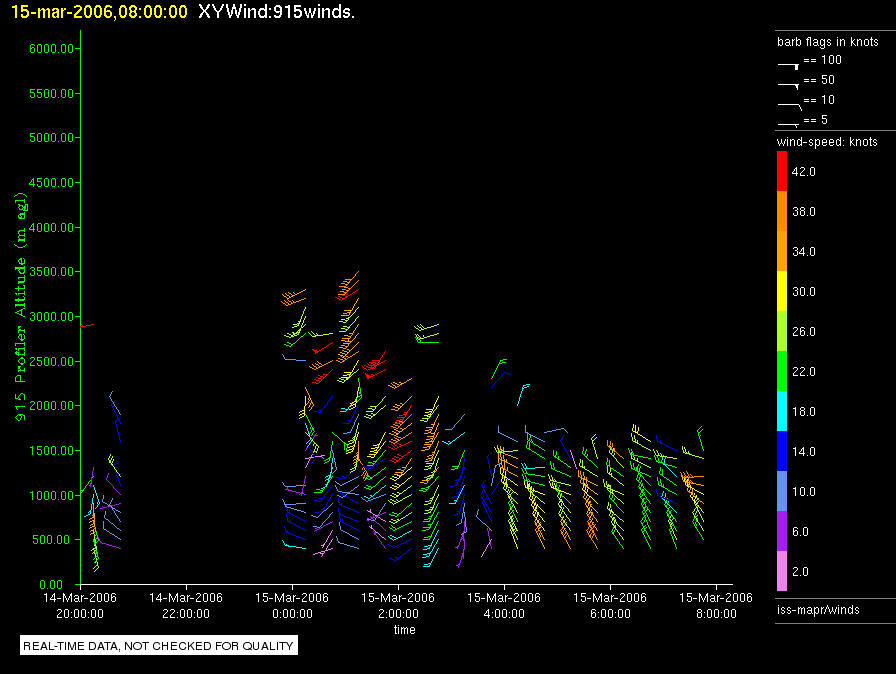The image size is (896, 674).
Task: Click the '15-Mar-2006 0:00:00' time label
Action: (x=292, y=605)
